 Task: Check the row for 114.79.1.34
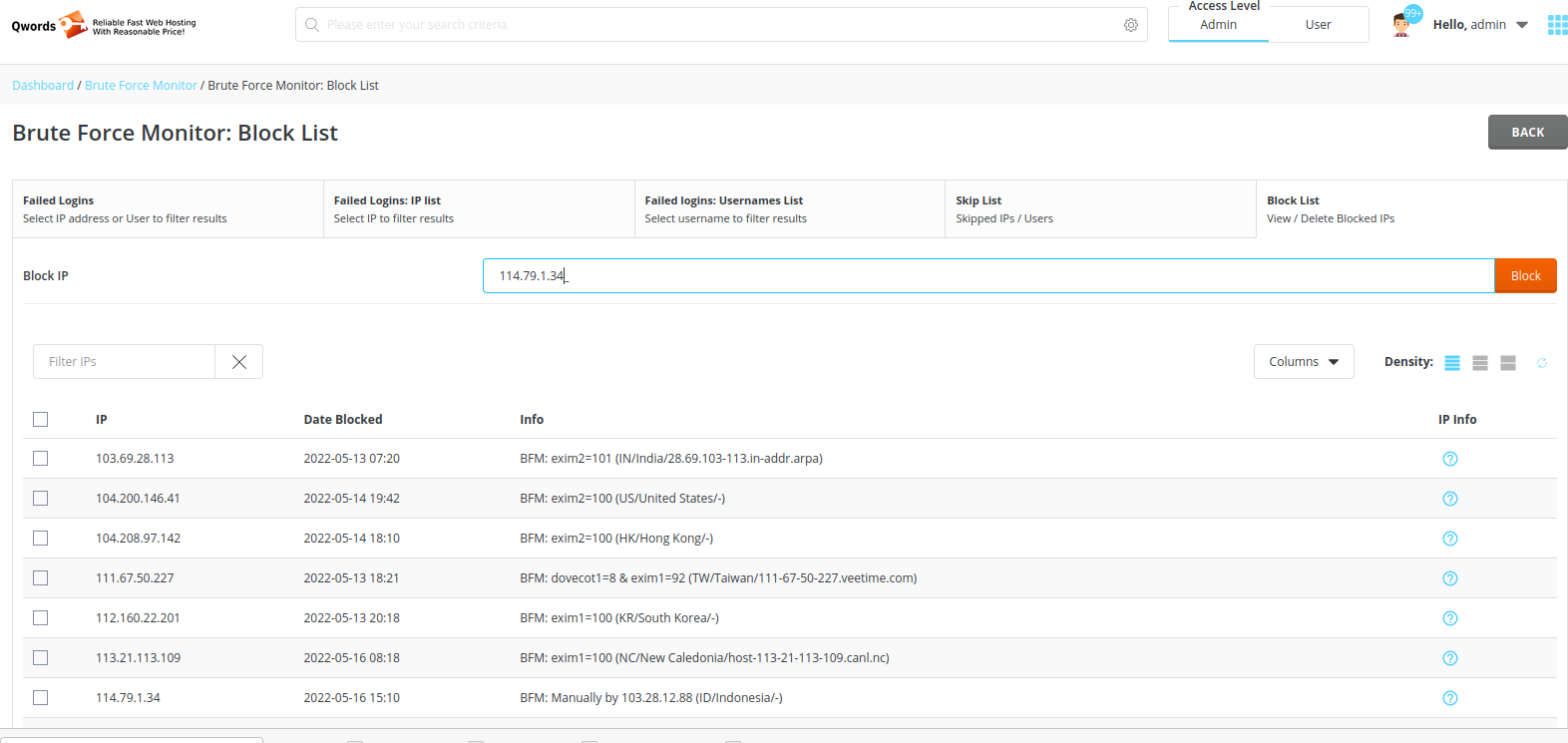pyautogui.click(x=41, y=698)
